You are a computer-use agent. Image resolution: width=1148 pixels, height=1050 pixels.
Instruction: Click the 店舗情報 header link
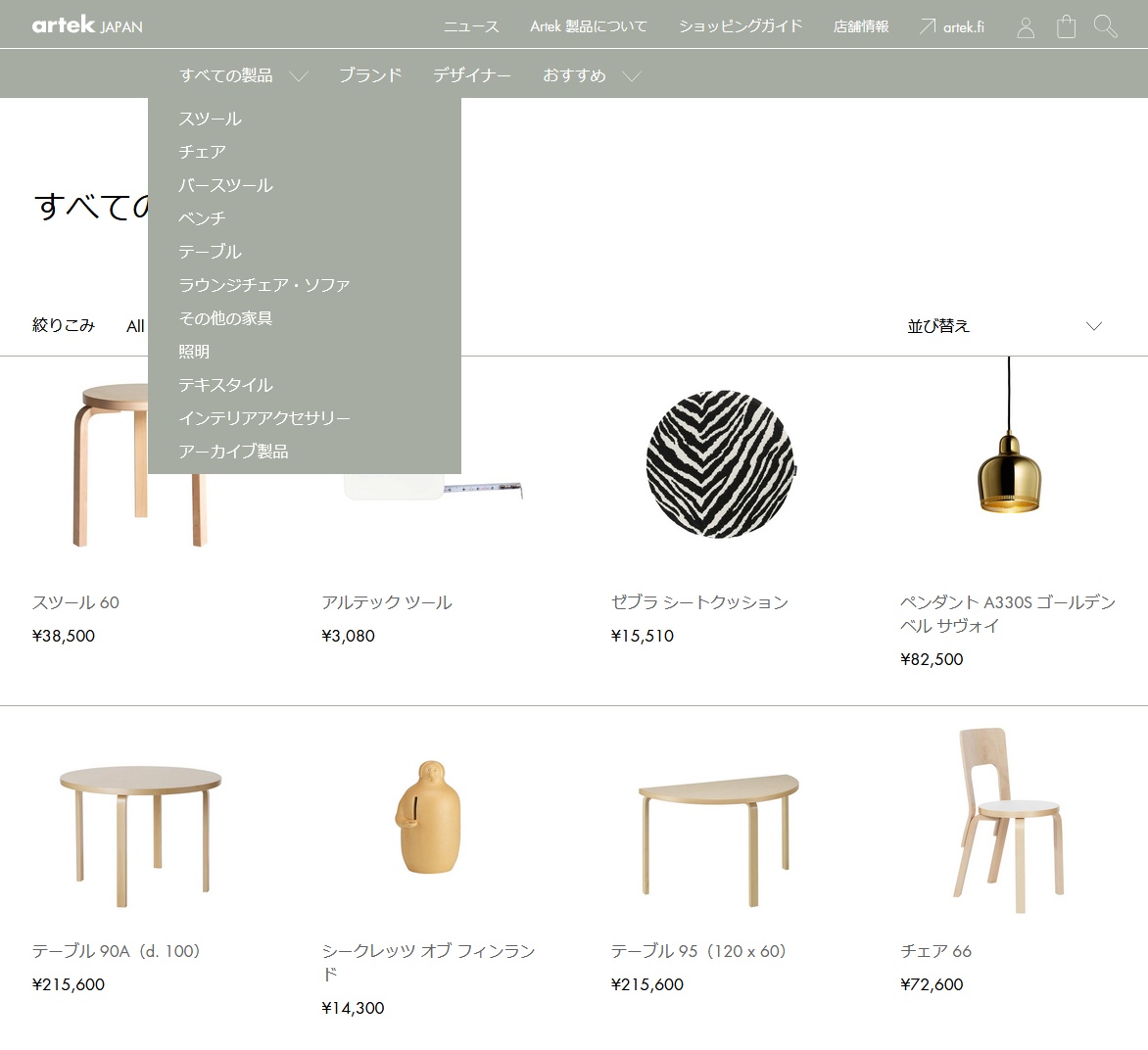pyautogui.click(x=861, y=26)
